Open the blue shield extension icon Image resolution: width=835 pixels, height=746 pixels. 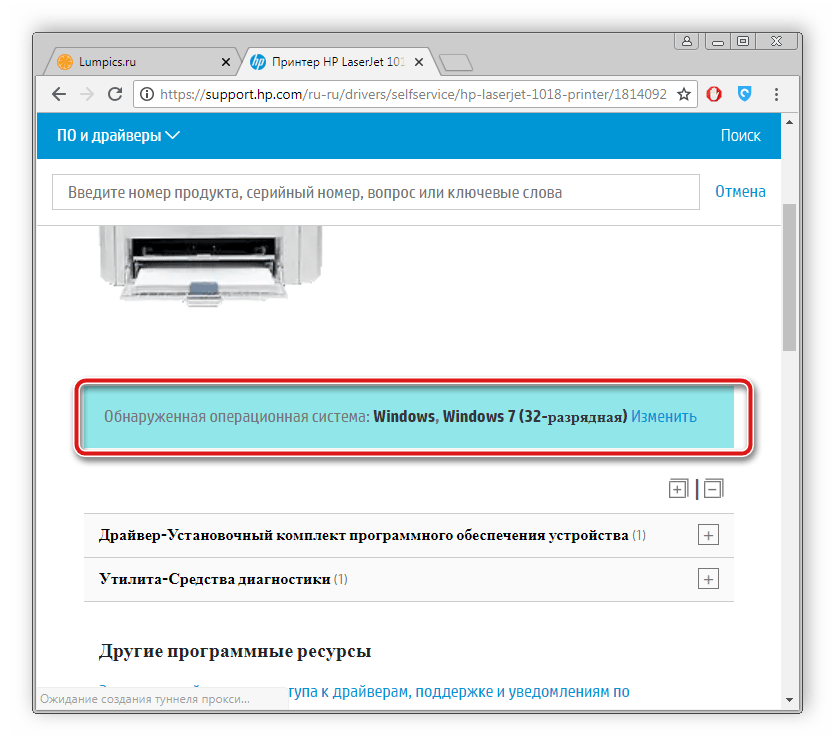click(x=744, y=94)
